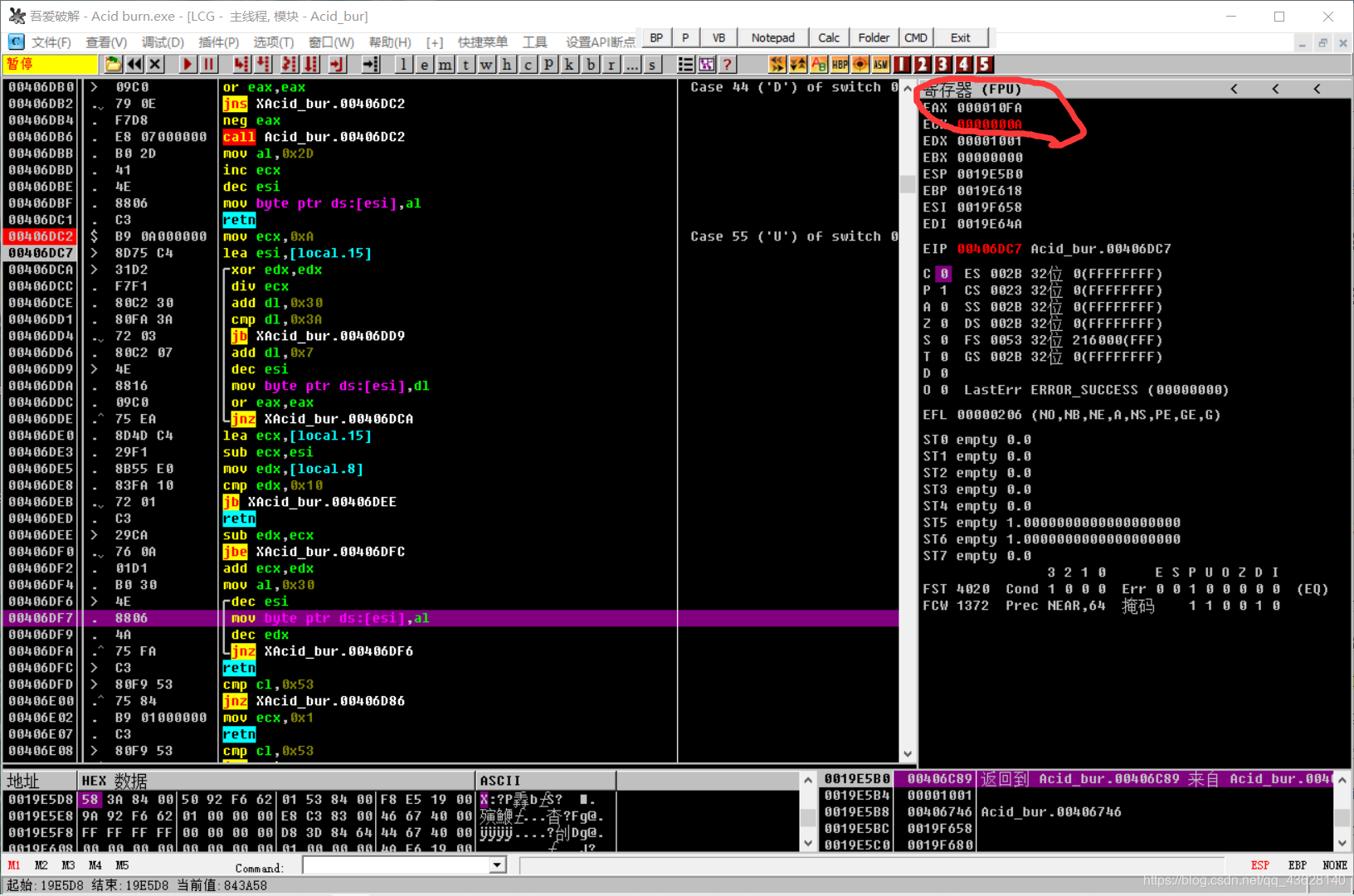Click the orange target toolbar icon
Image resolution: width=1354 pixels, height=896 pixels.
pyautogui.click(x=860, y=64)
